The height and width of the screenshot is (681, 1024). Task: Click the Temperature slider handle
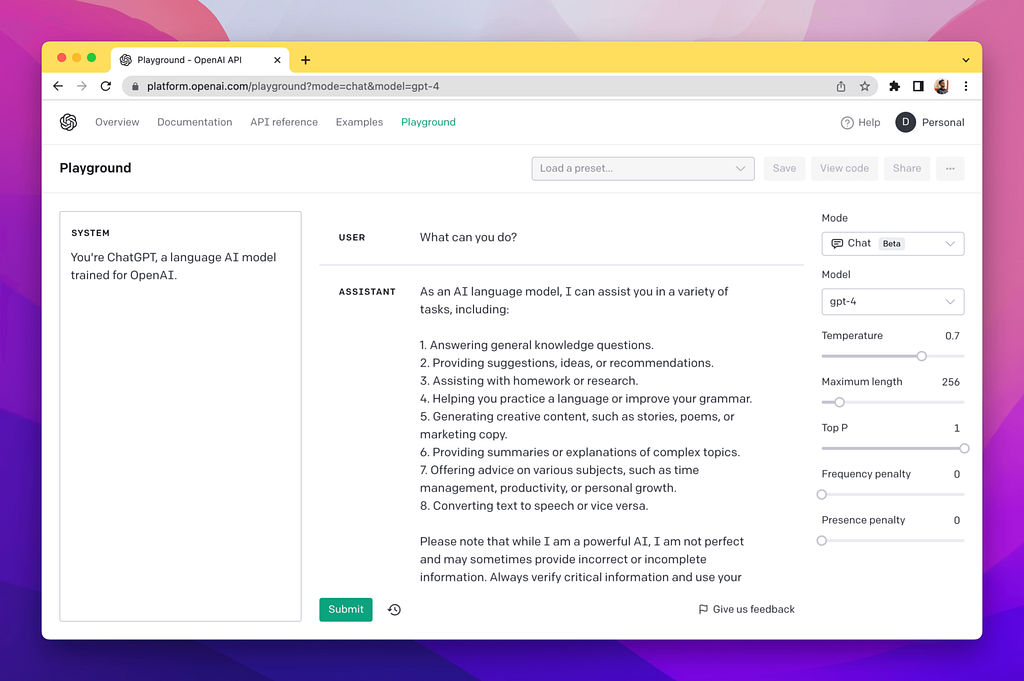(921, 356)
